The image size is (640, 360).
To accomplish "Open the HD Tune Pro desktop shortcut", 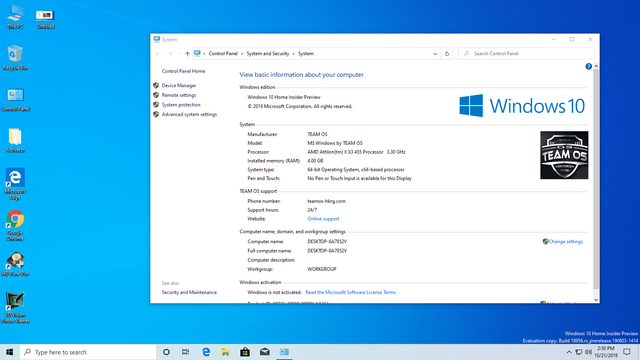I will click(15, 264).
